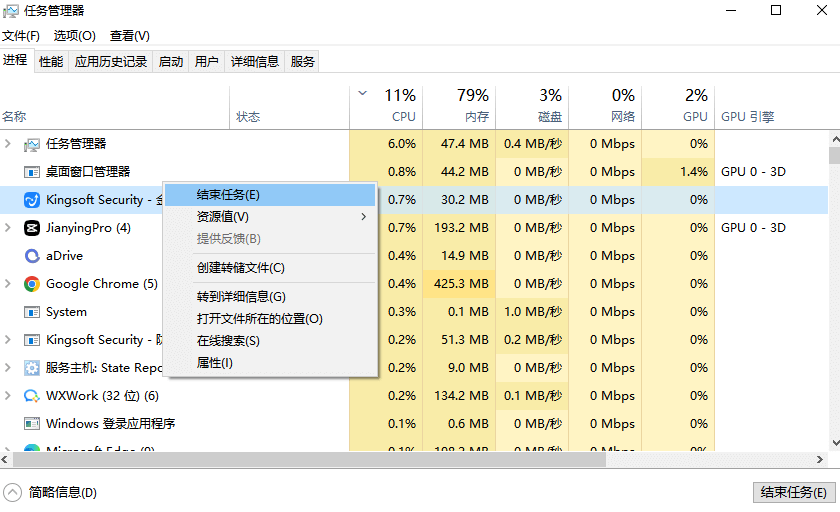
Task: Choose 在线搜索(S) in the context menu
Action: click(x=270, y=341)
